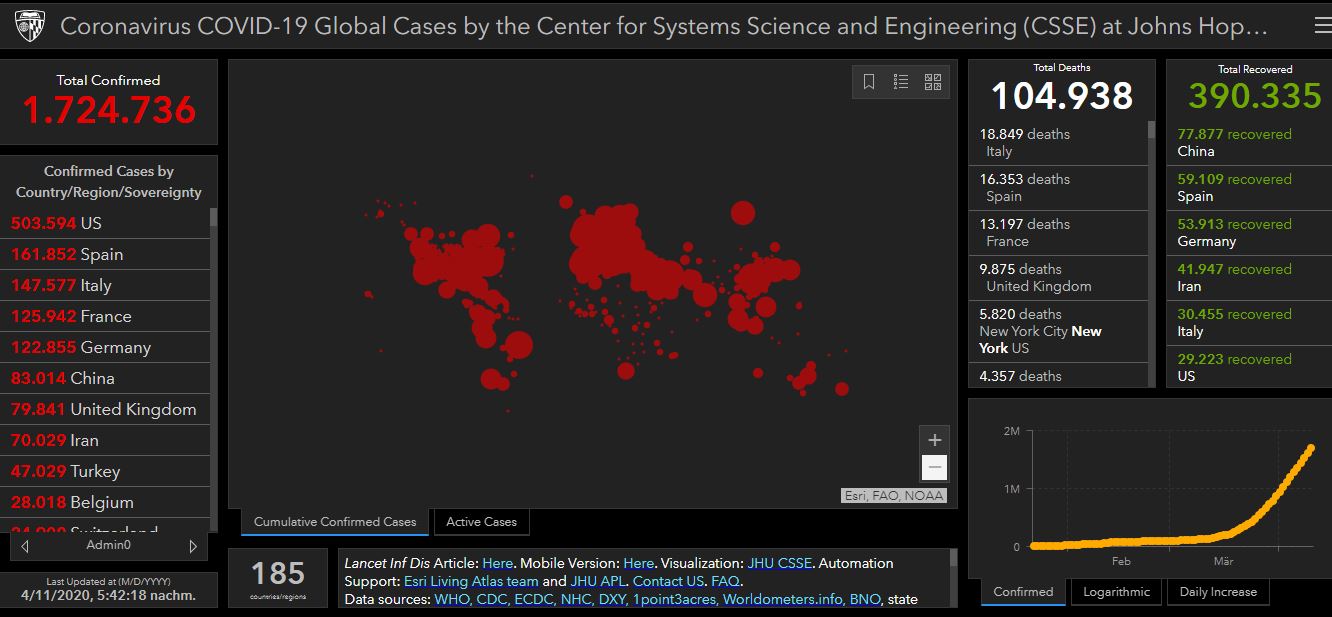The image size is (1332, 617).
Task: Click the total deaths list scrollbar
Action: [1151, 130]
